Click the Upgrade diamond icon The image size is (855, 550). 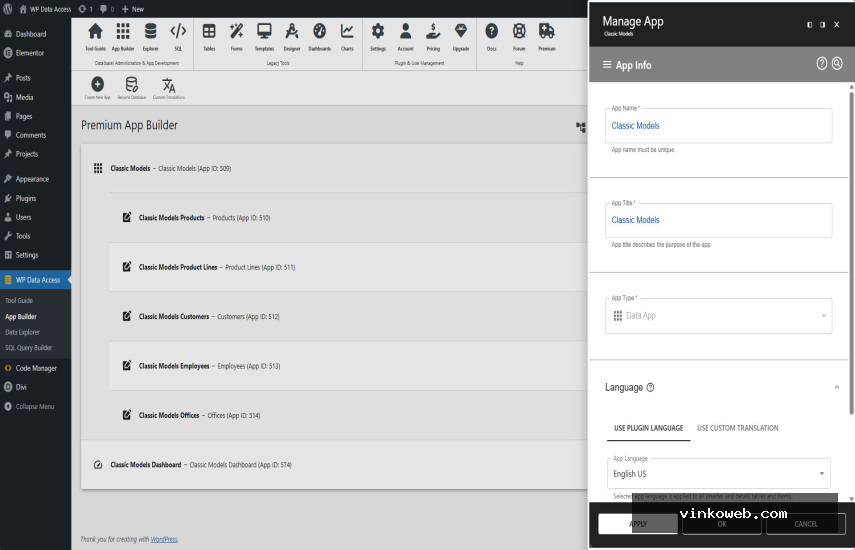click(x=461, y=32)
